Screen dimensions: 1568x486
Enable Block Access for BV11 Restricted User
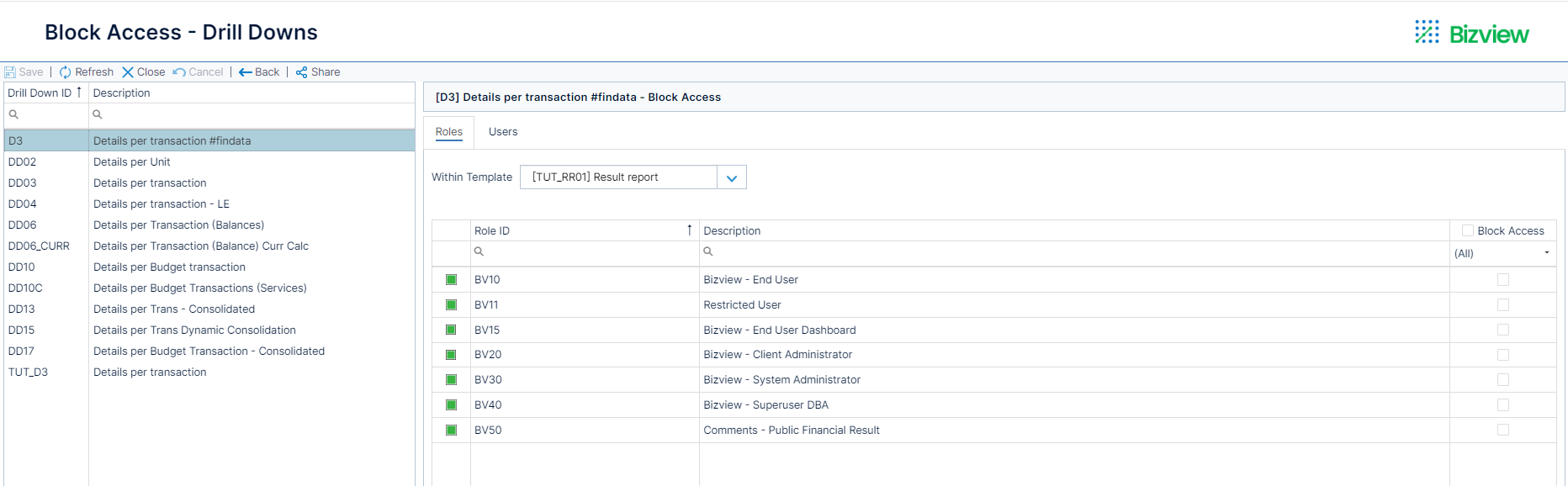(1503, 304)
